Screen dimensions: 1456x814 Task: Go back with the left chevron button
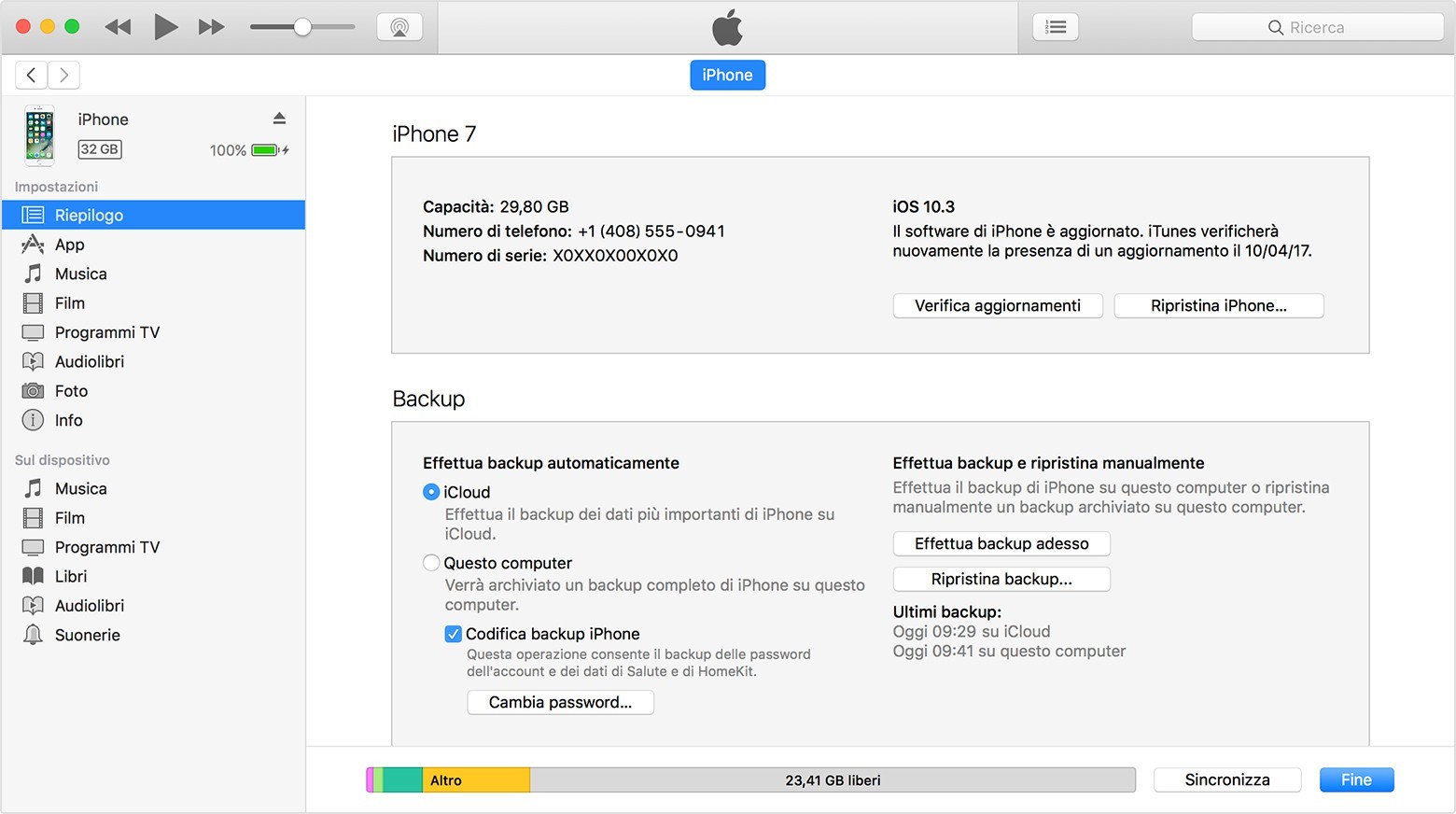pos(32,75)
